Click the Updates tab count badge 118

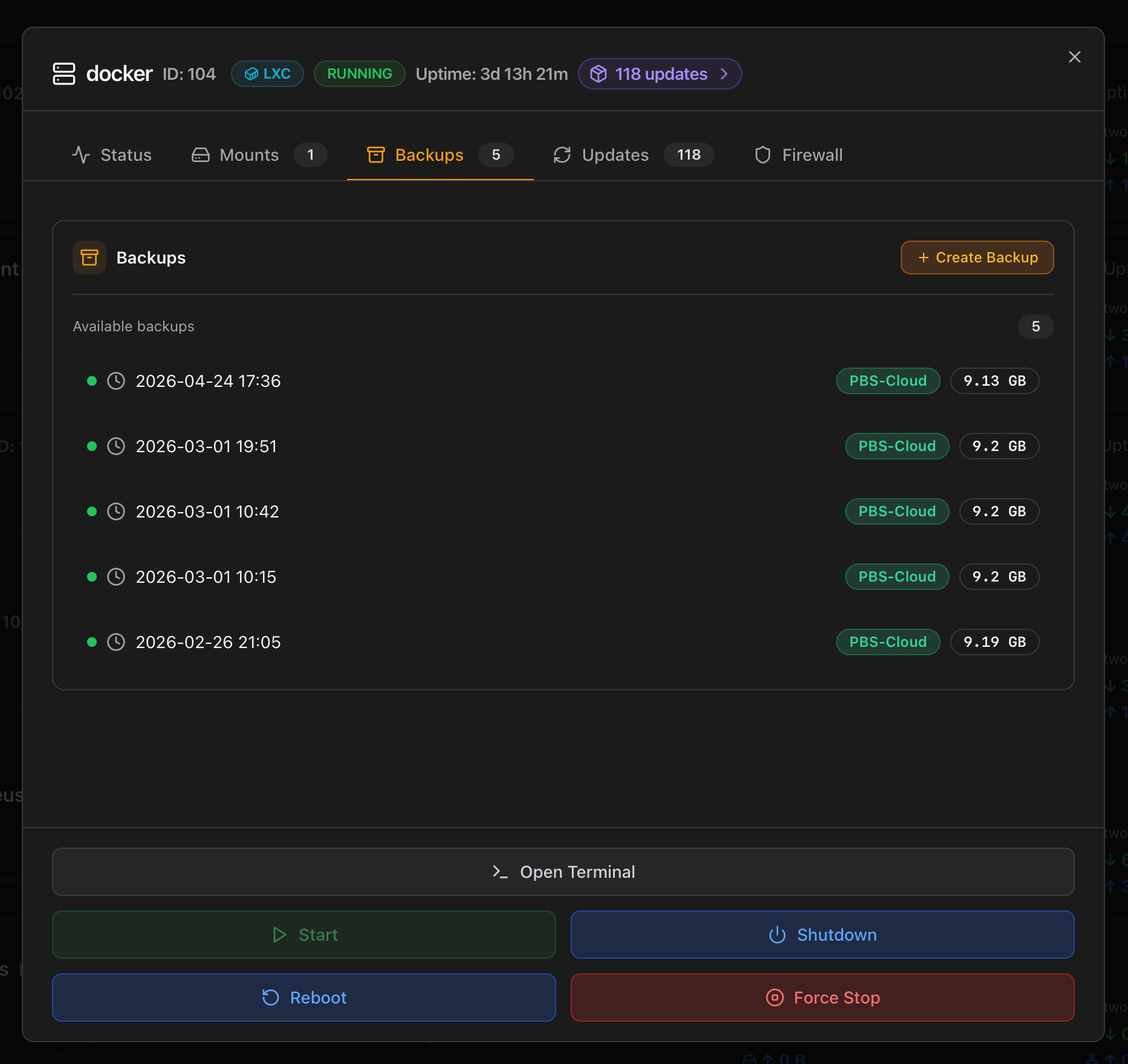[689, 155]
